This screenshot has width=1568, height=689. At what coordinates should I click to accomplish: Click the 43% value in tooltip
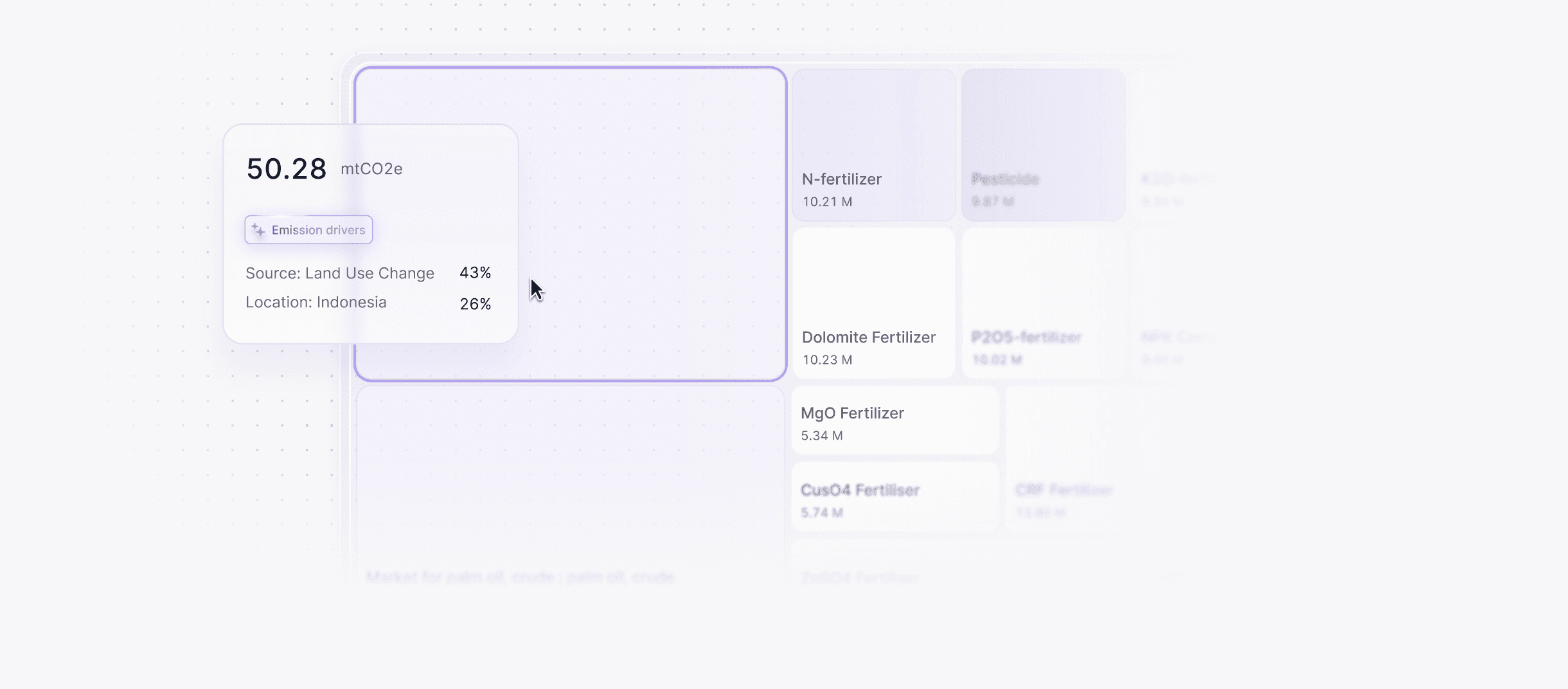(x=476, y=273)
